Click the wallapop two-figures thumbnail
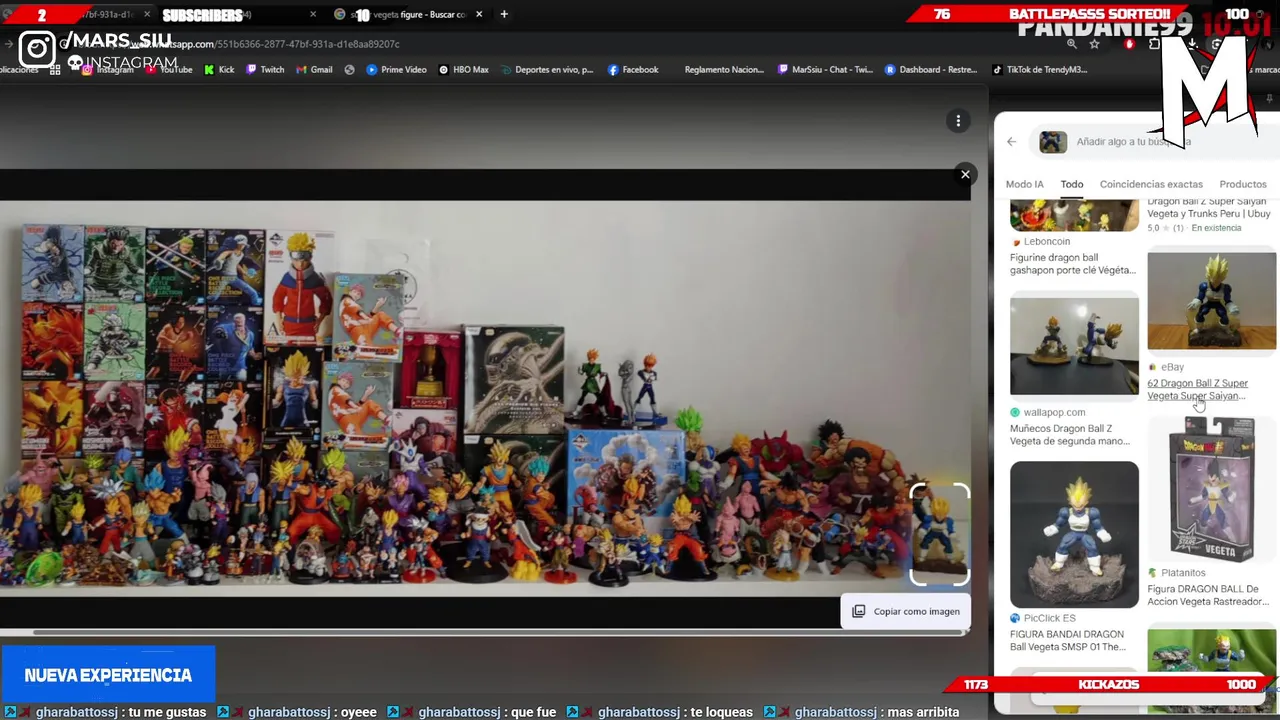The image size is (1280, 720). pyautogui.click(x=1074, y=346)
